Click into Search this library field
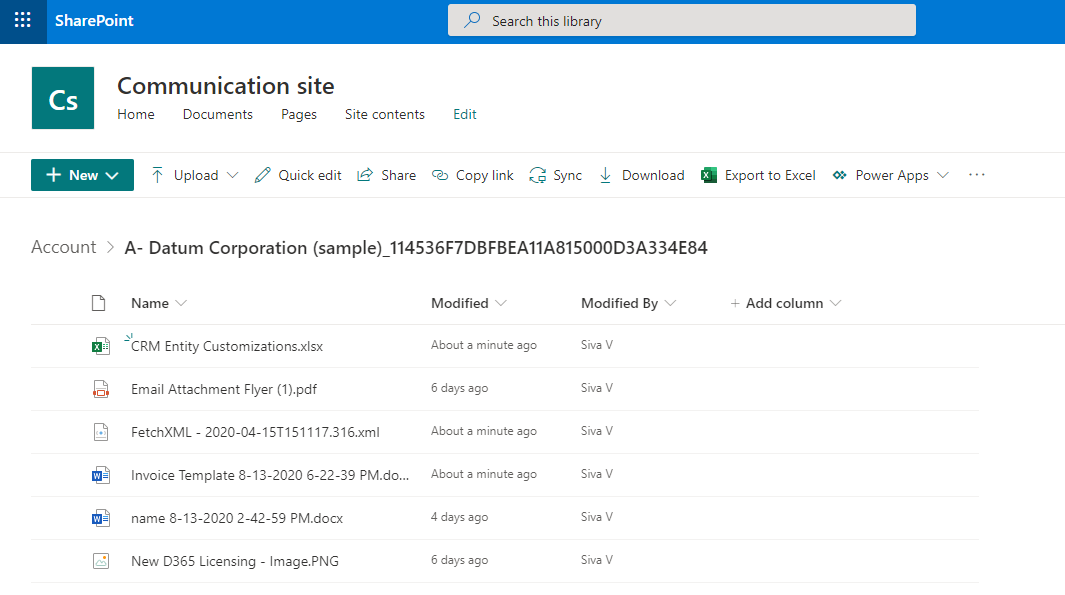This screenshot has width=1065, height=595. pyautogui.click(x=682, y=20)
